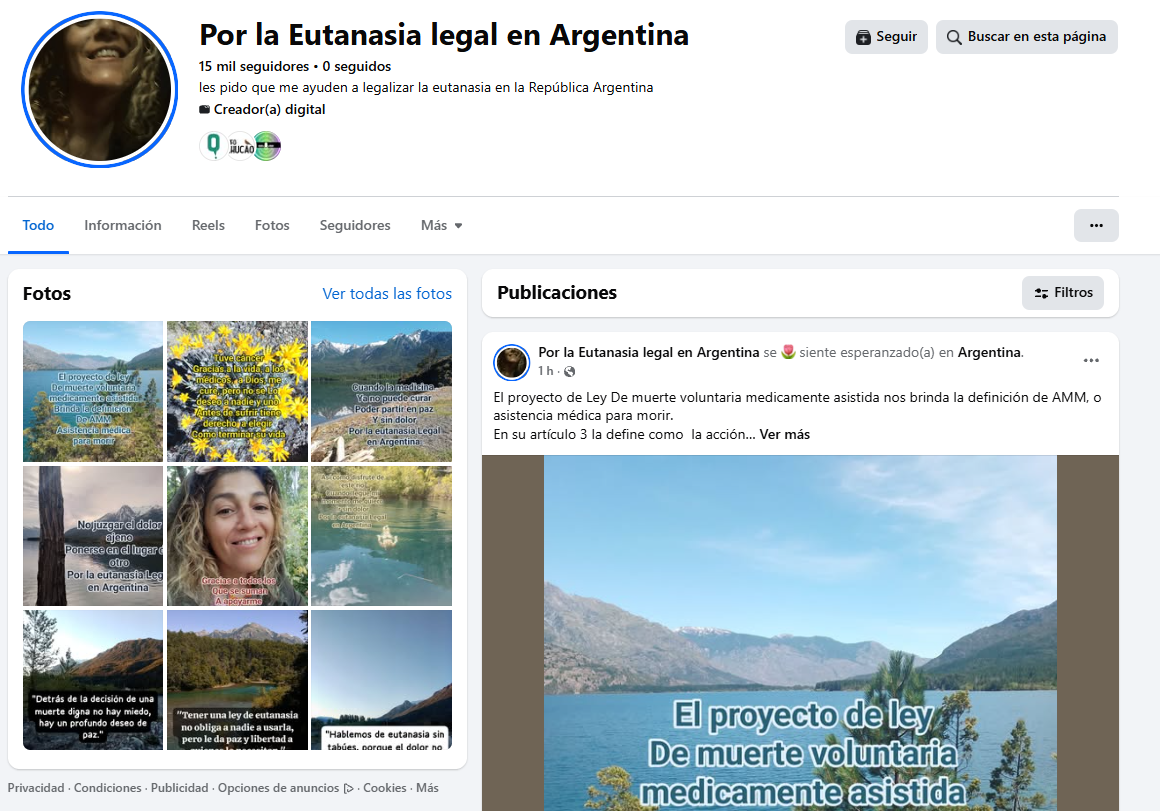Click the tulip feeling emoji in post
1160x811 pixels.
click(788, 352)
